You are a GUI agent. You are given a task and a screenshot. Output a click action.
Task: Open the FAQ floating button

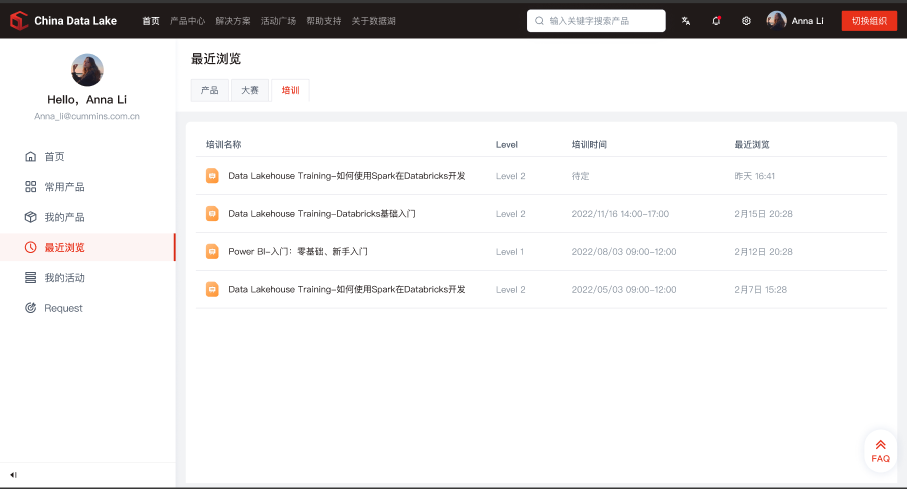(x=880, y=451)
